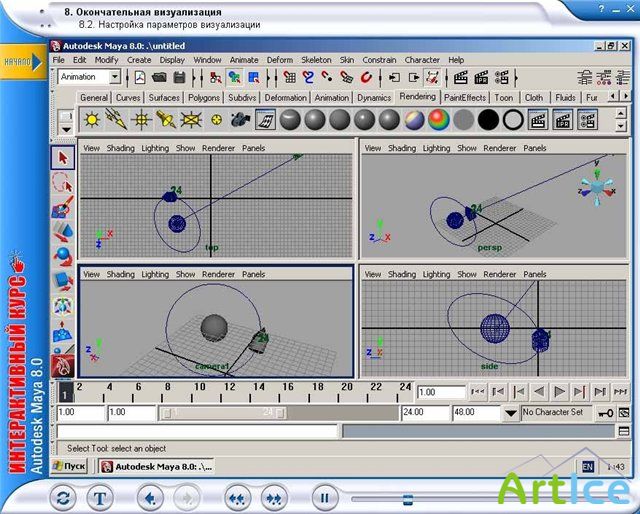This screenshot has height=514, width=640.
Task: Select the Universal Manipulator tool
Action: (63, 306)
